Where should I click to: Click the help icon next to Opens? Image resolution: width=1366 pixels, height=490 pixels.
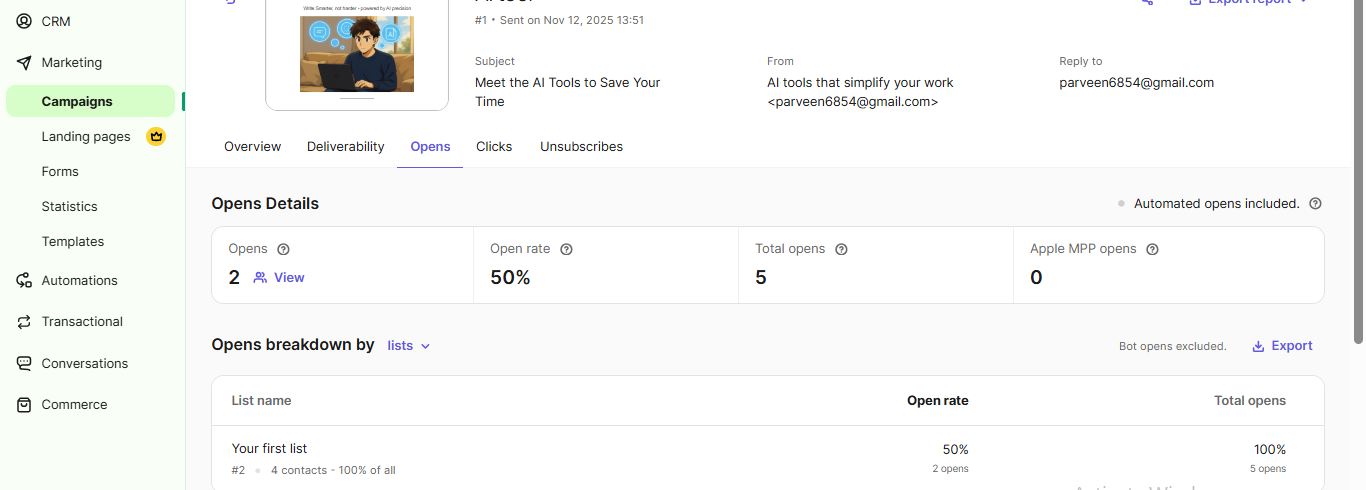[283, 249]
